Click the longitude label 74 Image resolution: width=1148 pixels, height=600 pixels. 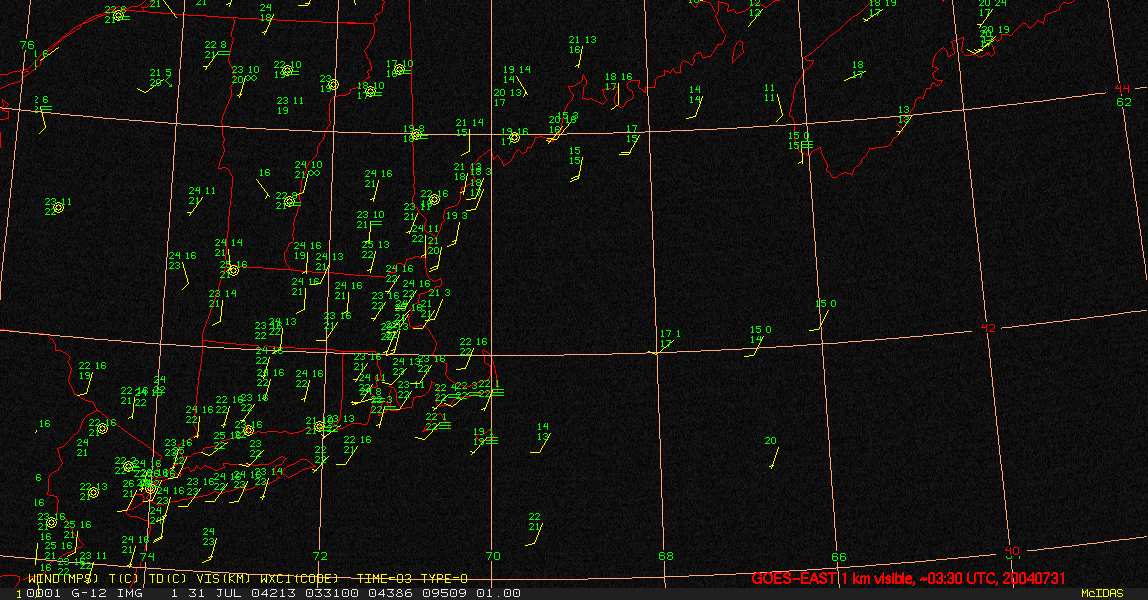coord(147,557)
